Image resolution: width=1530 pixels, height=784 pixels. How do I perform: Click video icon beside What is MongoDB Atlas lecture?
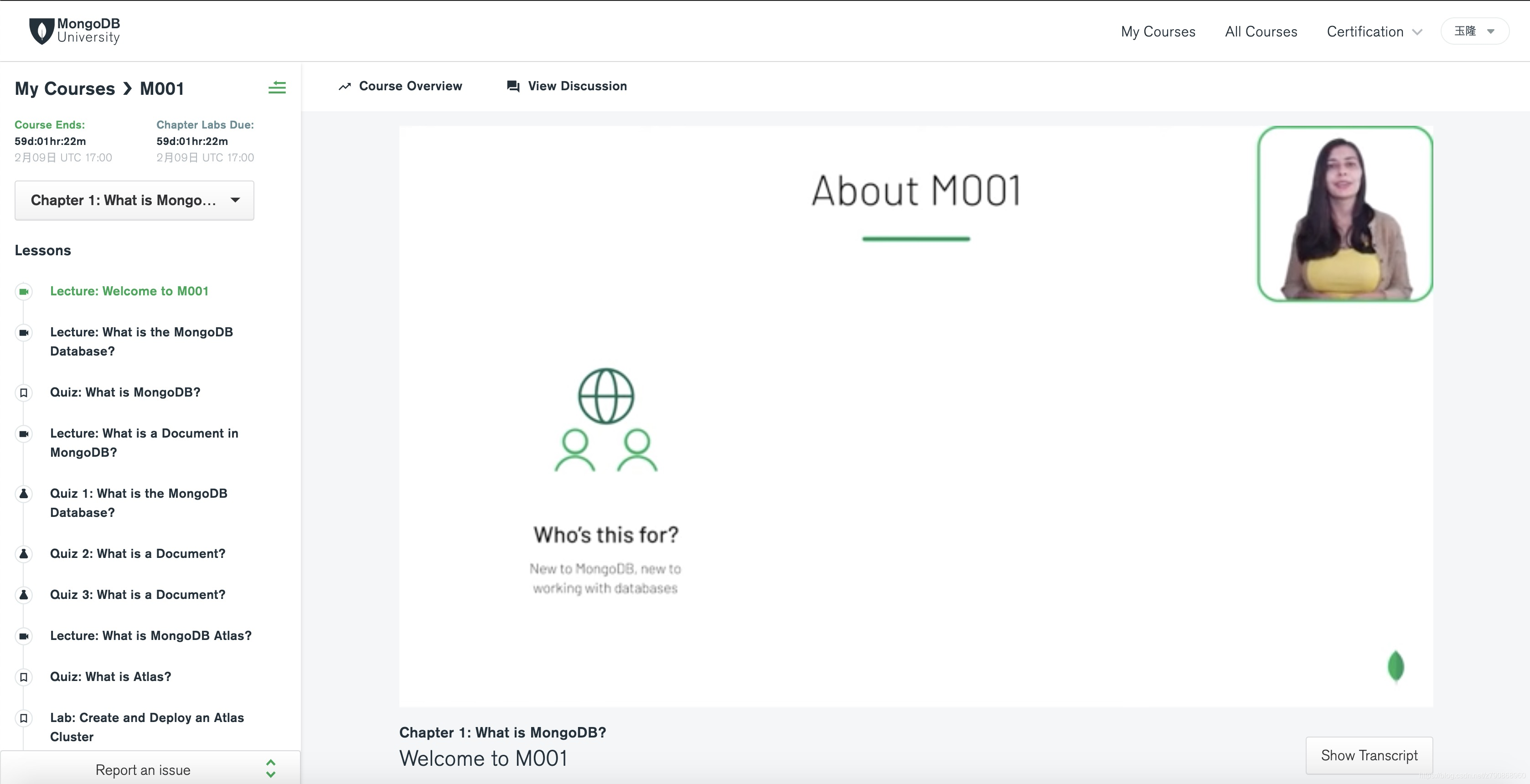24,636
